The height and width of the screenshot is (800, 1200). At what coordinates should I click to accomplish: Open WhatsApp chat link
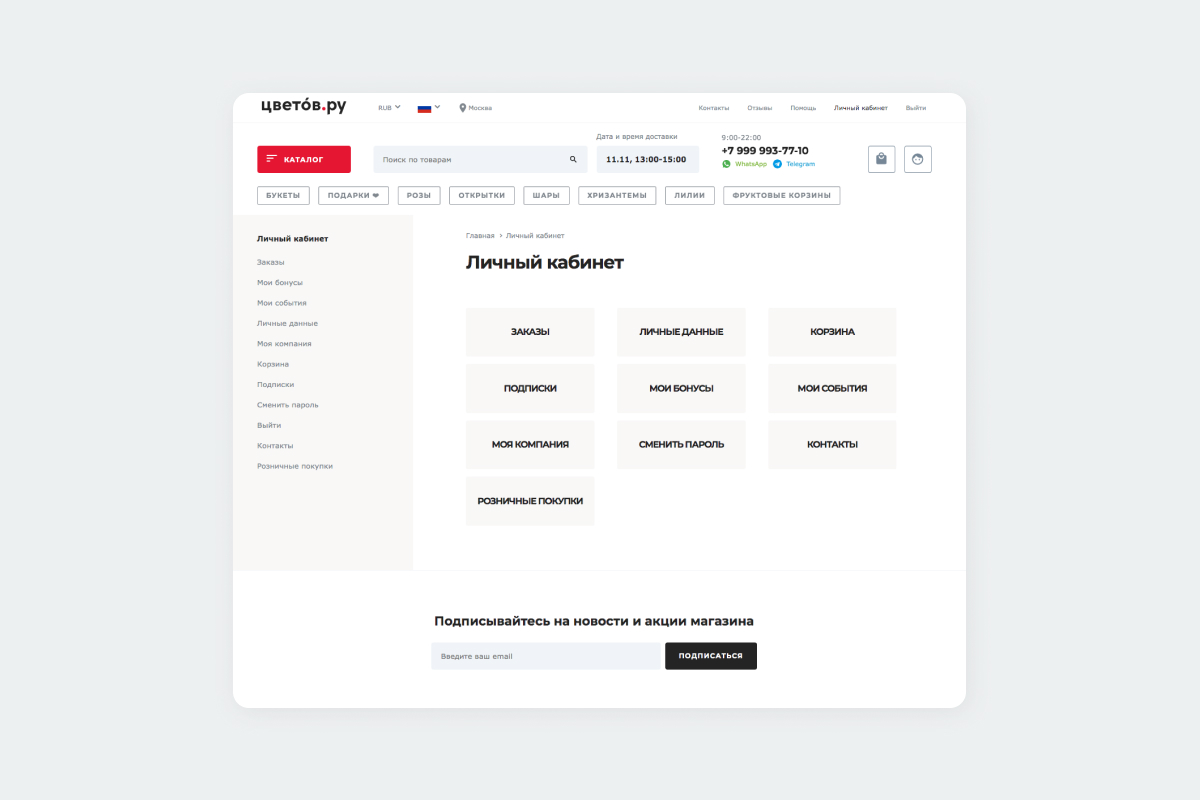tap(744, 164)
